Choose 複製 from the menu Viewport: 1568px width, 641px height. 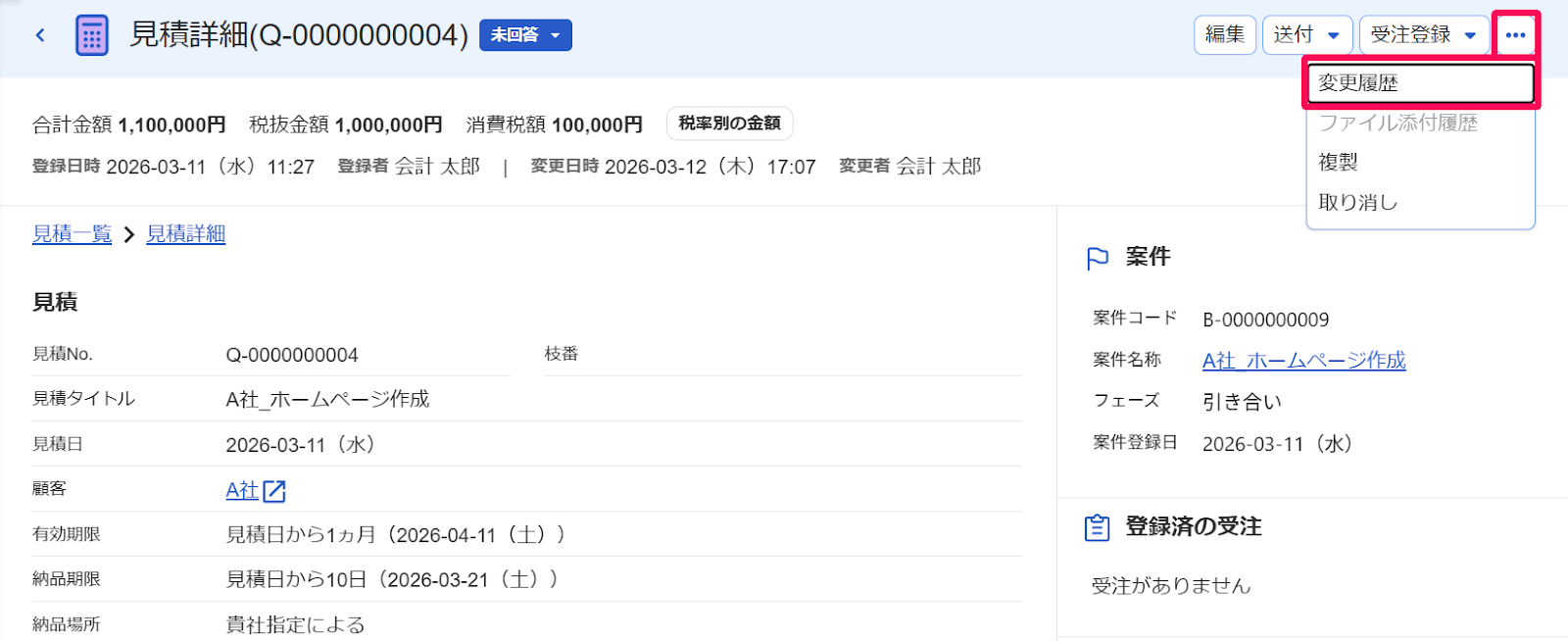pos(1421,163)
